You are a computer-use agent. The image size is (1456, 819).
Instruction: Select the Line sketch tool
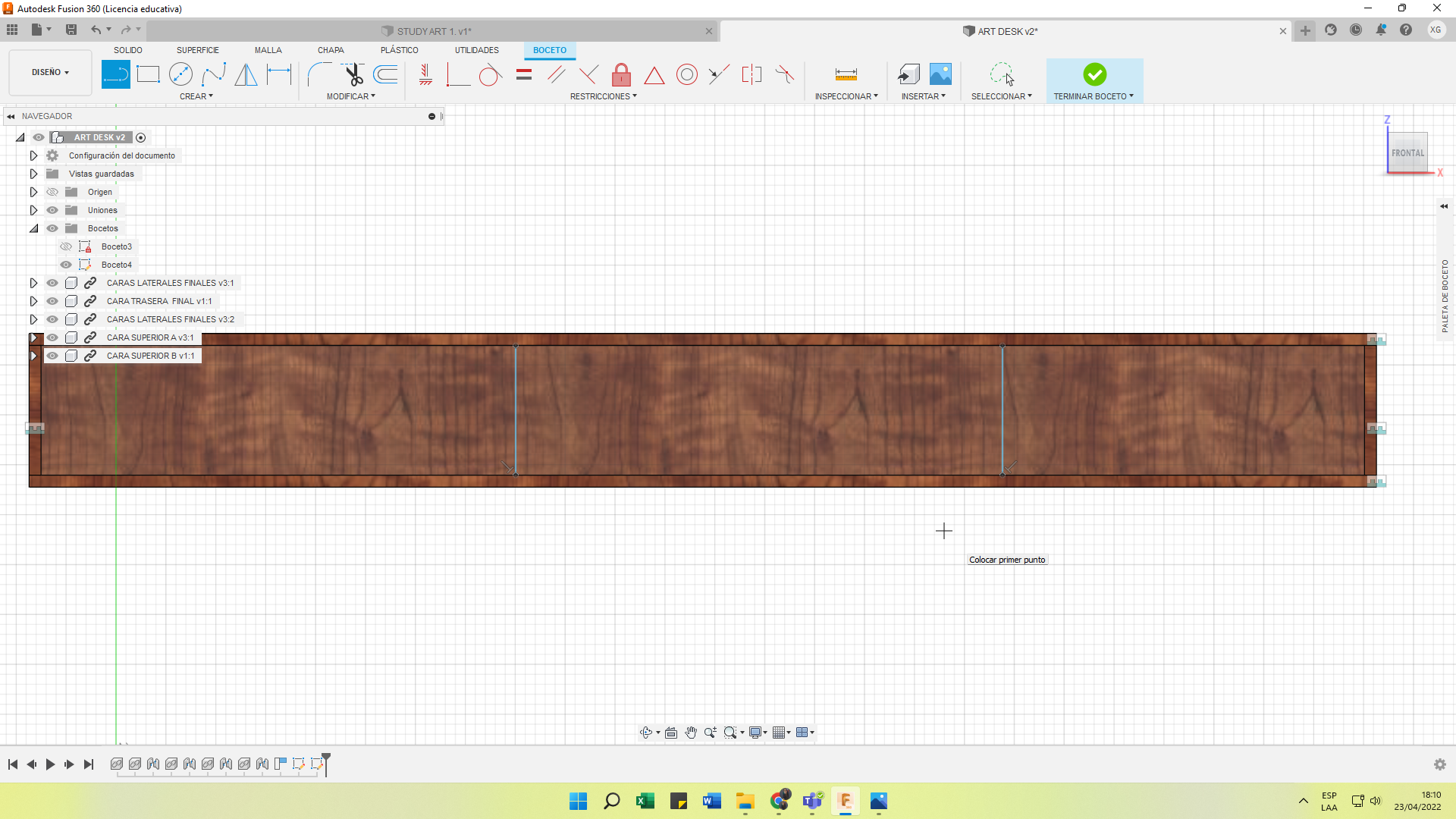115,74
